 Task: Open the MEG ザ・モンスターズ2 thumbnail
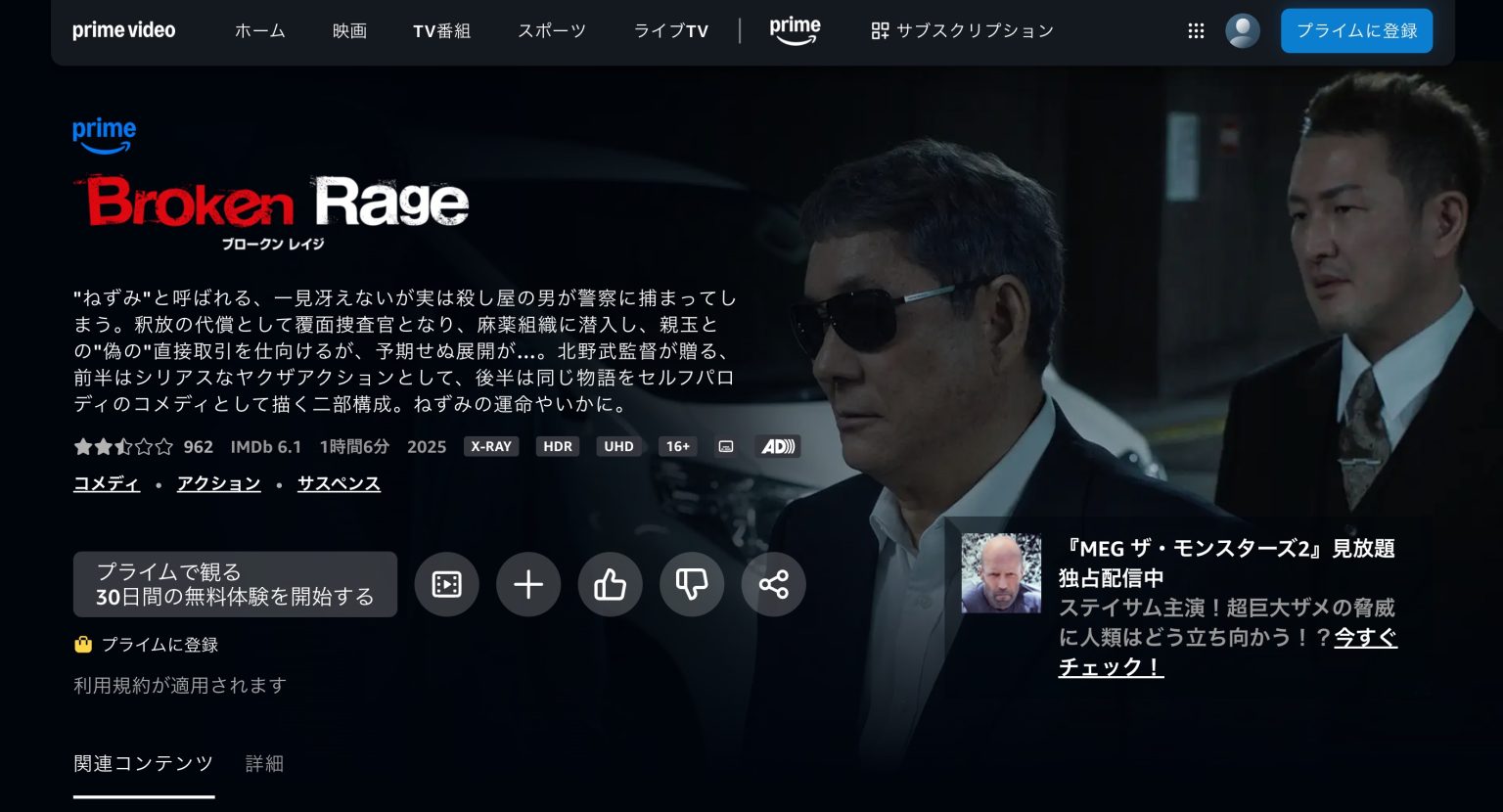pyautogui.click(x=1000, y=573)
